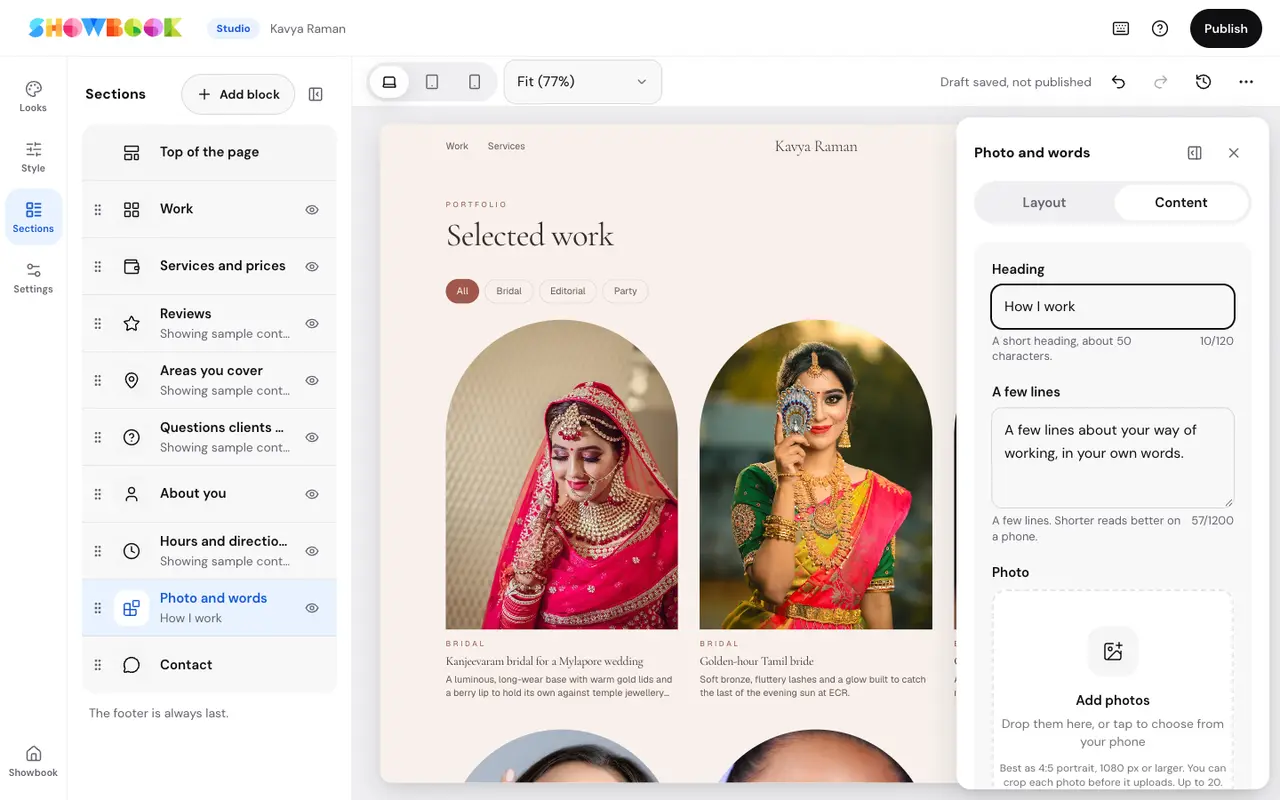Screen dimensions: 1280x800
Task: Hide the About you section
Action: [x=312, y=494]
